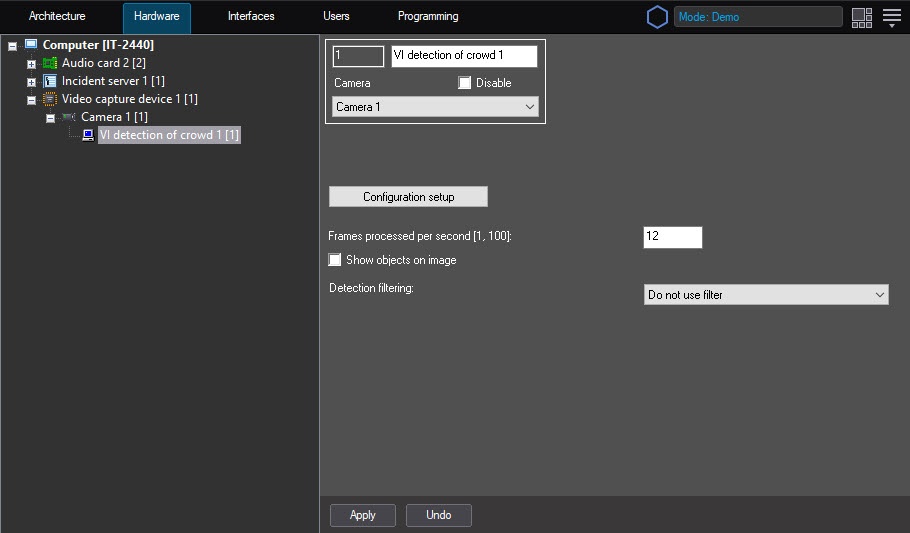Switch to the Programming tab

click(x=428, y=17)
